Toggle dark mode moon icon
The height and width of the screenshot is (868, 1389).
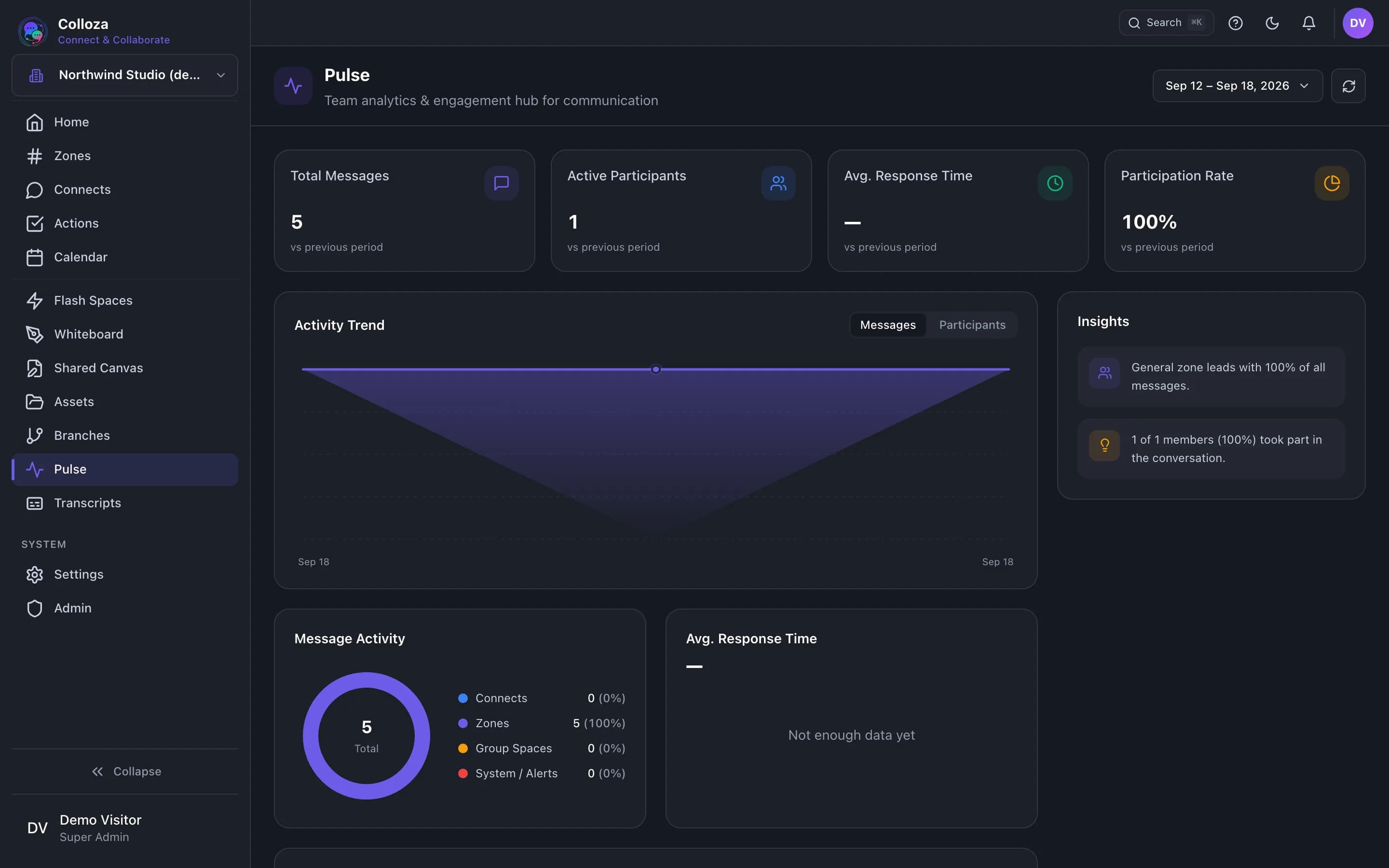point(1272,23)
